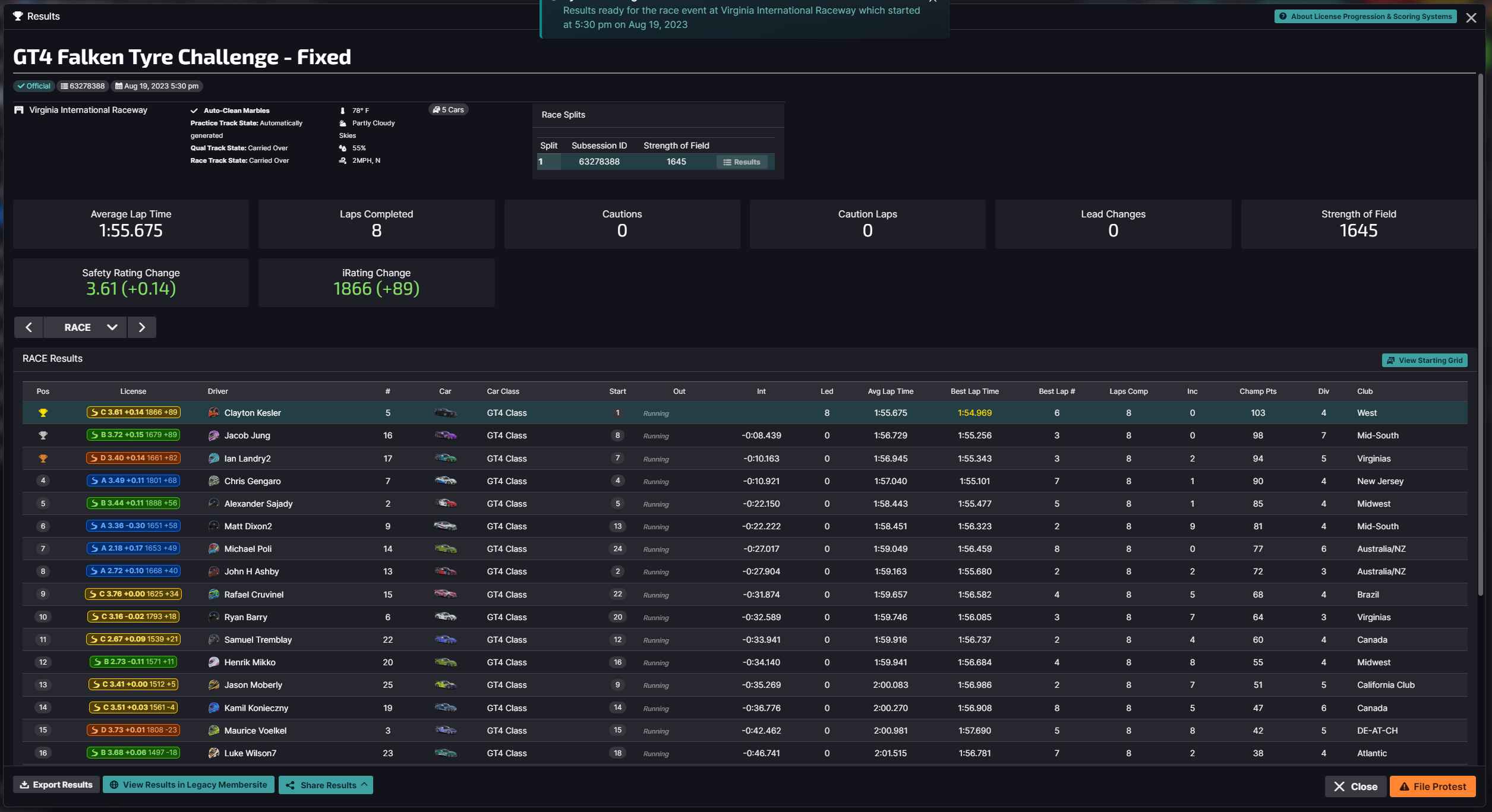Image resolution: width=1492 pixels, height=812 pixels.
Task: Go to next session with right arrow
Action: coord(141,327)
